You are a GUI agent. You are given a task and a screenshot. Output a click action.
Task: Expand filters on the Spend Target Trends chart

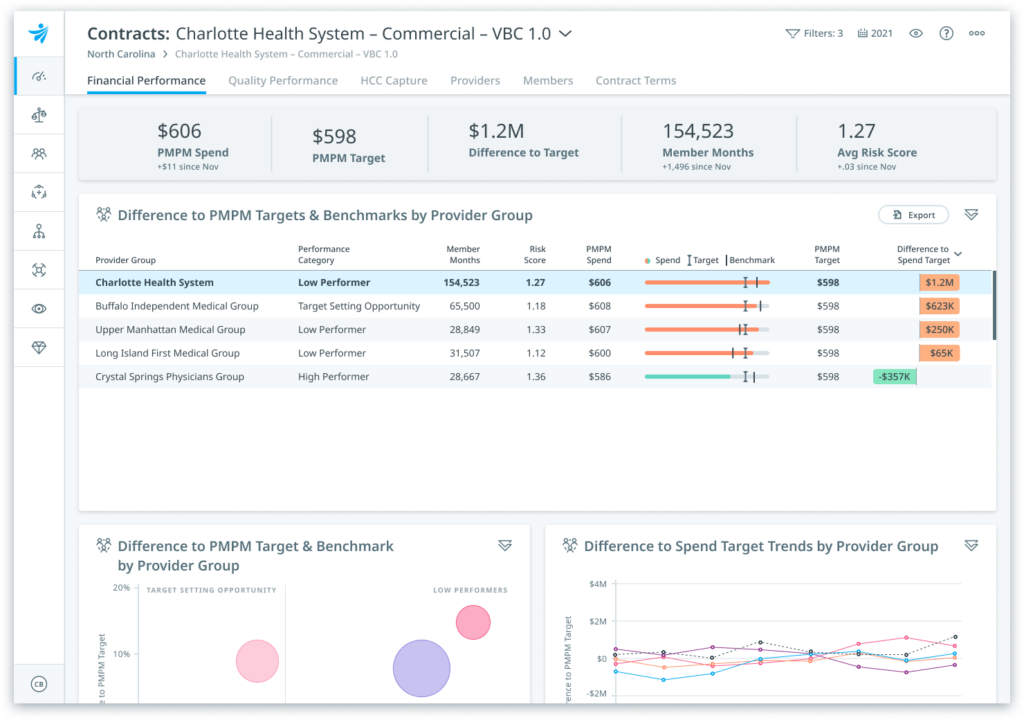point(971,546)
